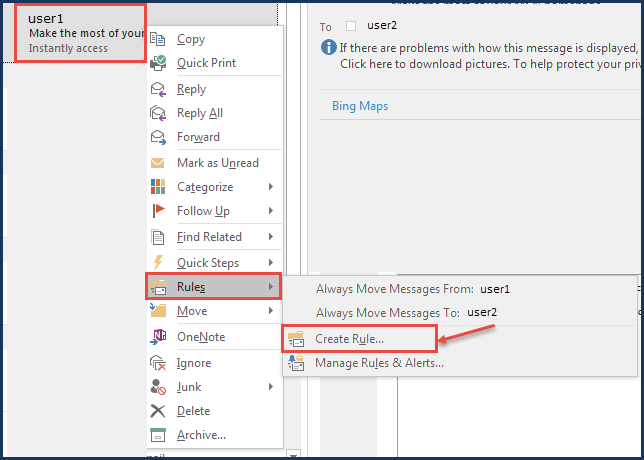This screenshot has height=460, width=644.
Task: Click the Quick Print printer icon
Action: point(158,63)
